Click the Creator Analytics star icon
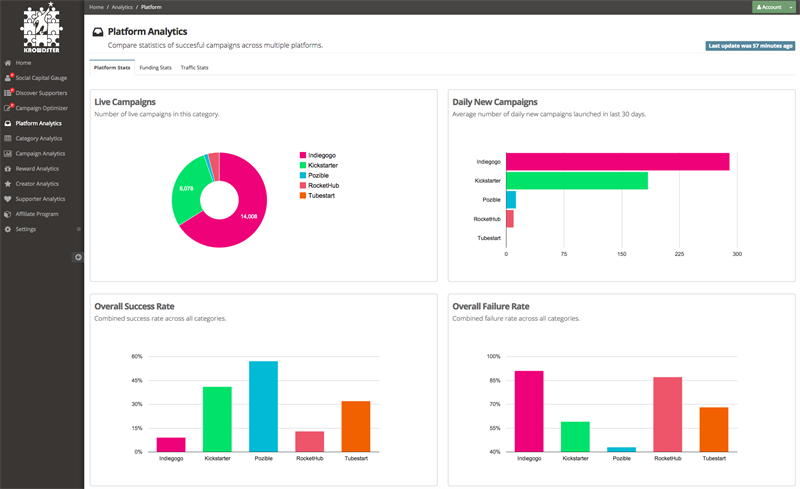The width and height of the screenshot is (800, 489). (8, 184)
